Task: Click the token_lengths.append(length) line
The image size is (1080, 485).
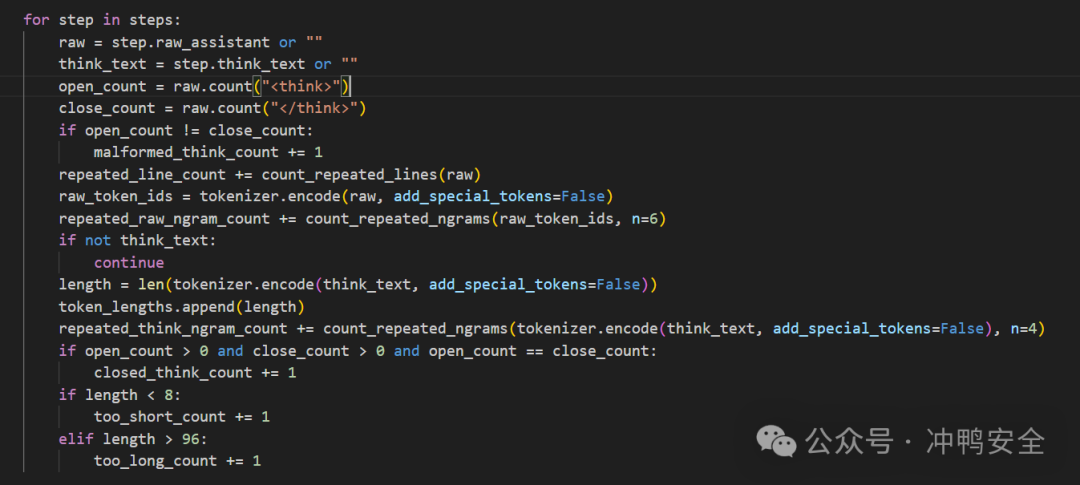Action: (x=182, y=307)
